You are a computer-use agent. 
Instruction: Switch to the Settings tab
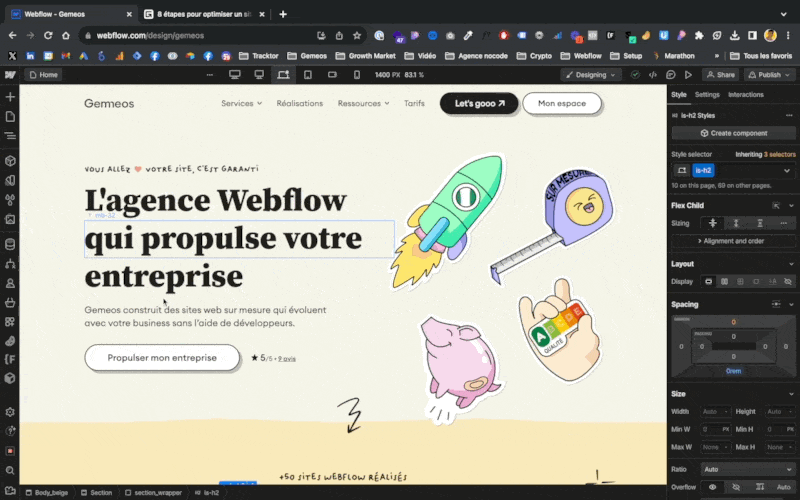point(707,95)
